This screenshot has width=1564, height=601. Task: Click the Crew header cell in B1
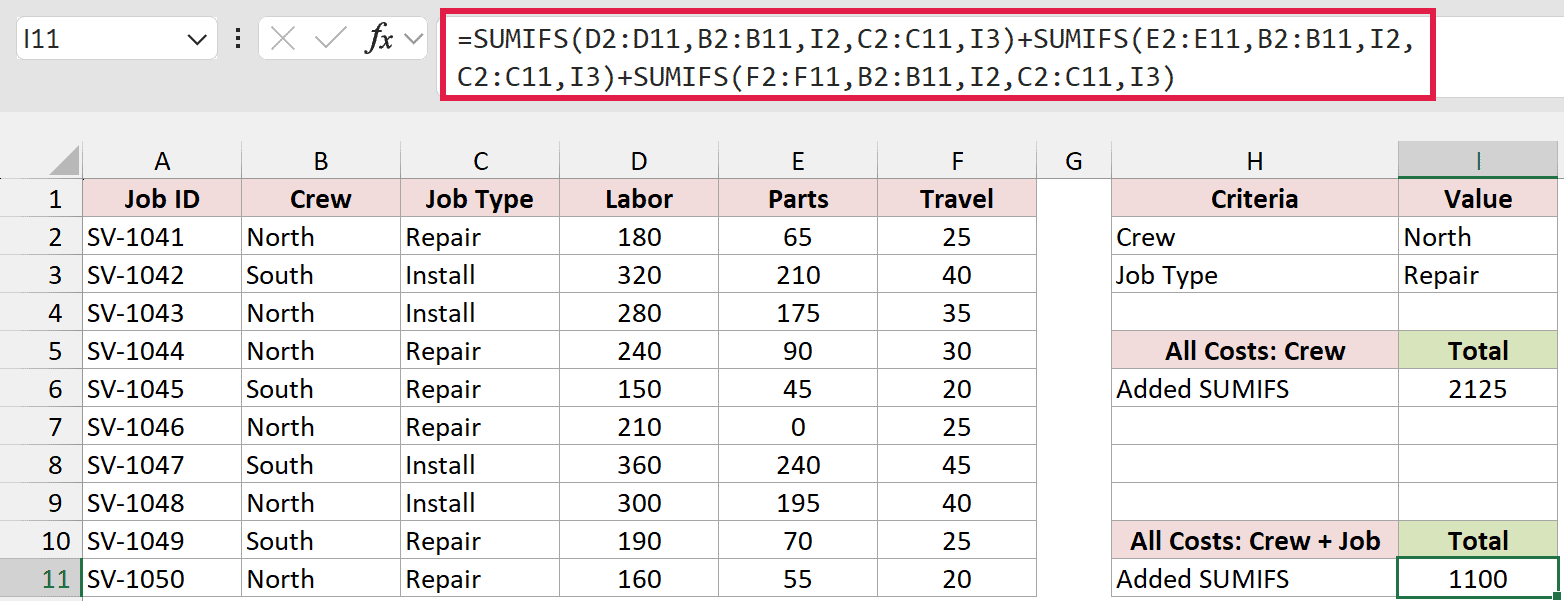point(321,199)
